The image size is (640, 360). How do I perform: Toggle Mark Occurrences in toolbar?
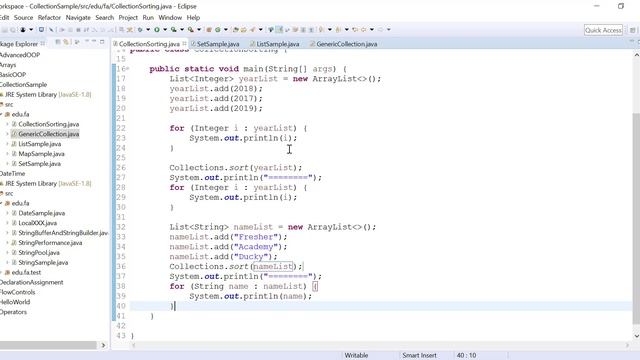279,29
